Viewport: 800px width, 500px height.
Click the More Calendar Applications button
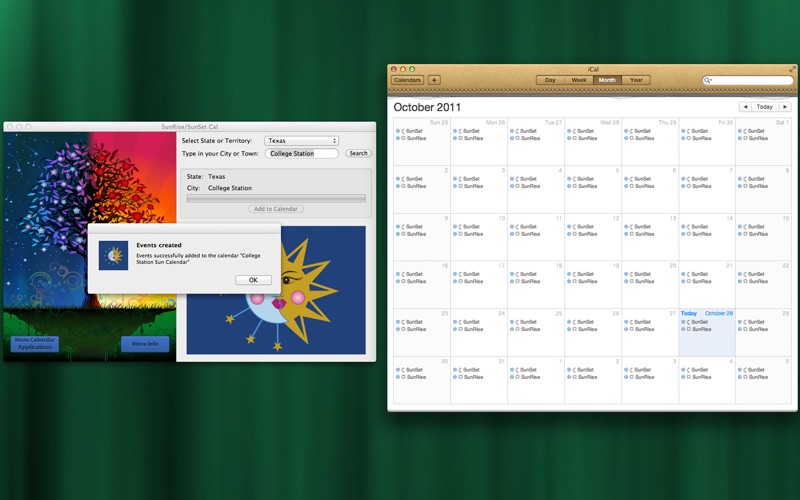coord(35,344)
